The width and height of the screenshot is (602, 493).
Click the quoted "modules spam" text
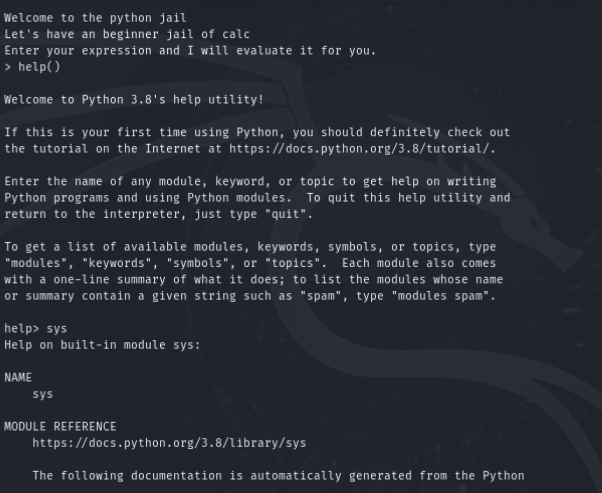pos(452,295)
